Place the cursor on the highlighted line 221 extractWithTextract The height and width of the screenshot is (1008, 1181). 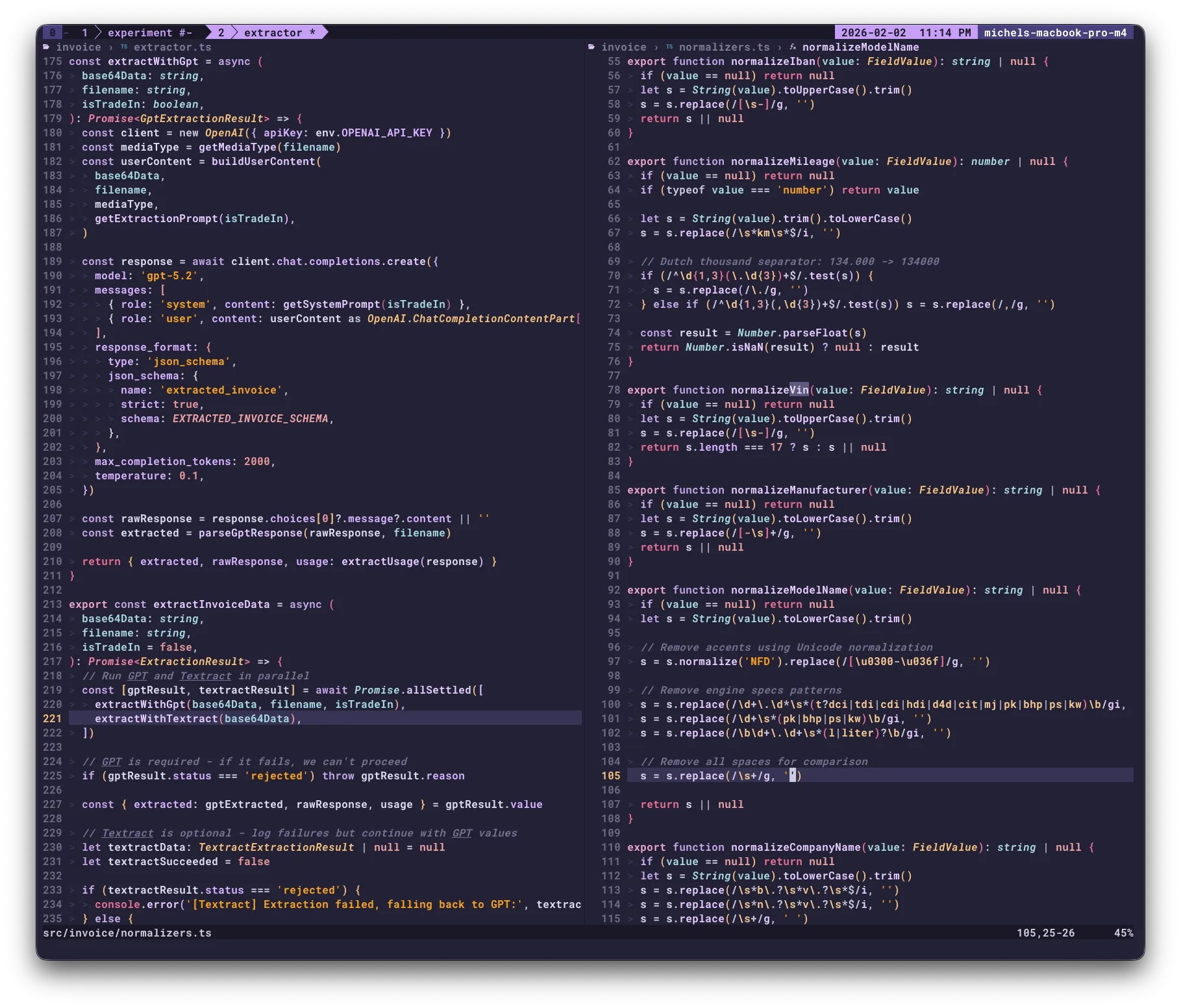pyautogui.click(x=325, y=718)
